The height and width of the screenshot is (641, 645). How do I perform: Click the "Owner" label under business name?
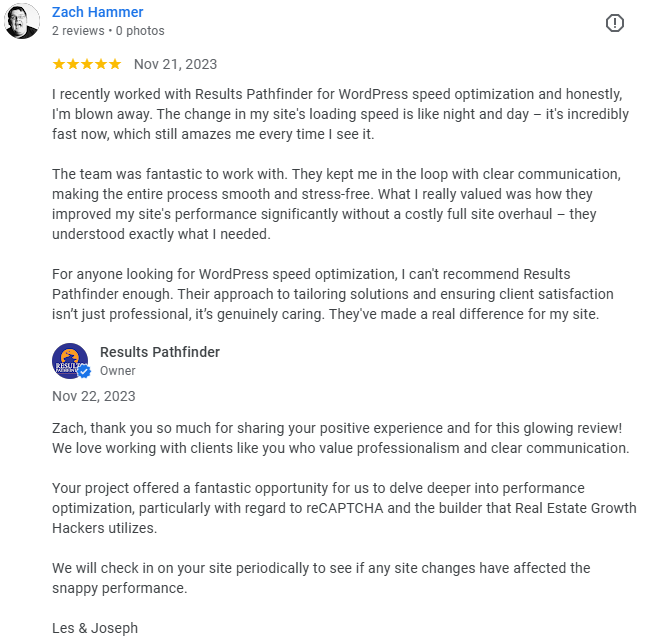(117, 371)
